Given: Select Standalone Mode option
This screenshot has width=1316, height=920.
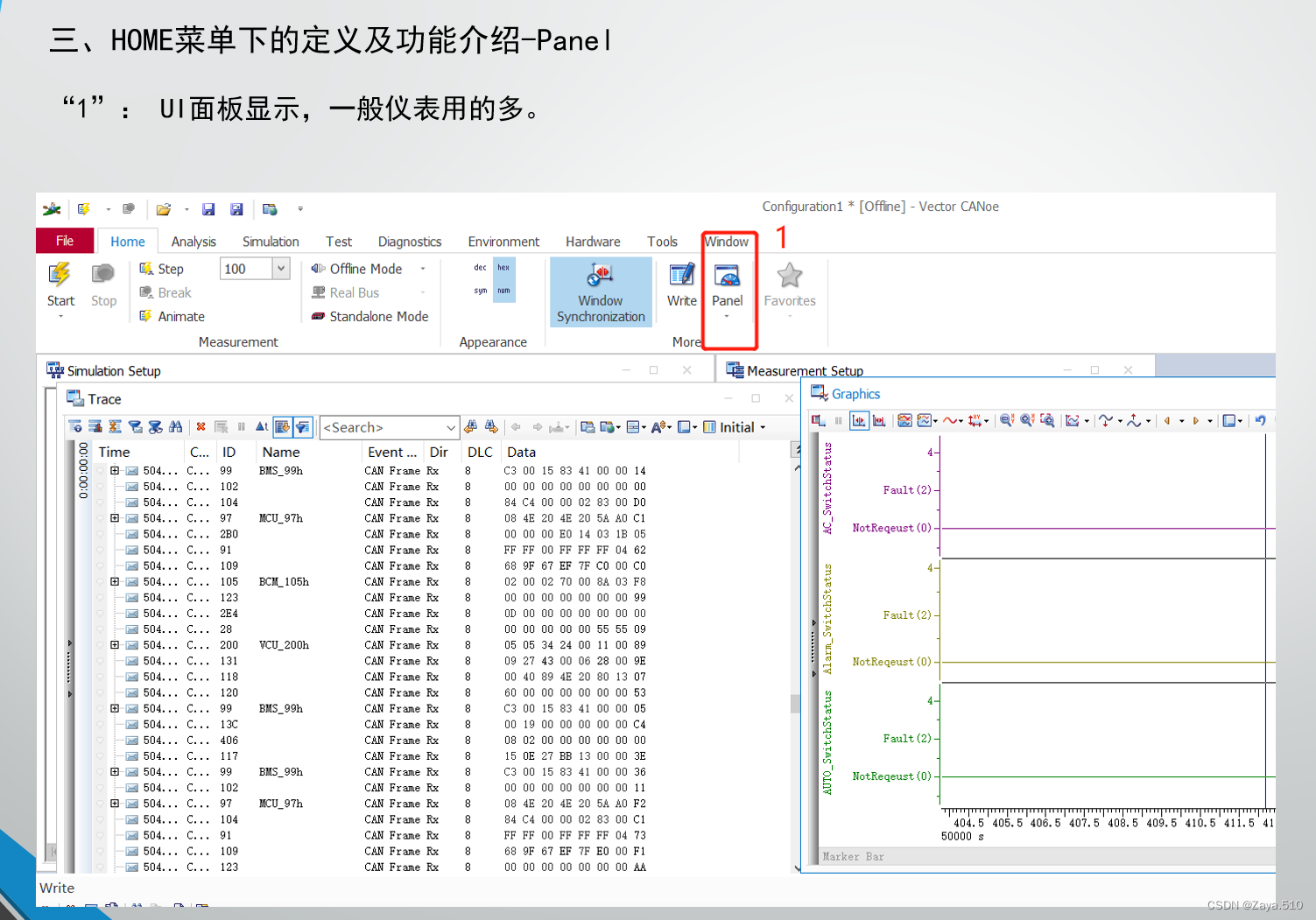Looking at the screenshot, I should [369, 316].
